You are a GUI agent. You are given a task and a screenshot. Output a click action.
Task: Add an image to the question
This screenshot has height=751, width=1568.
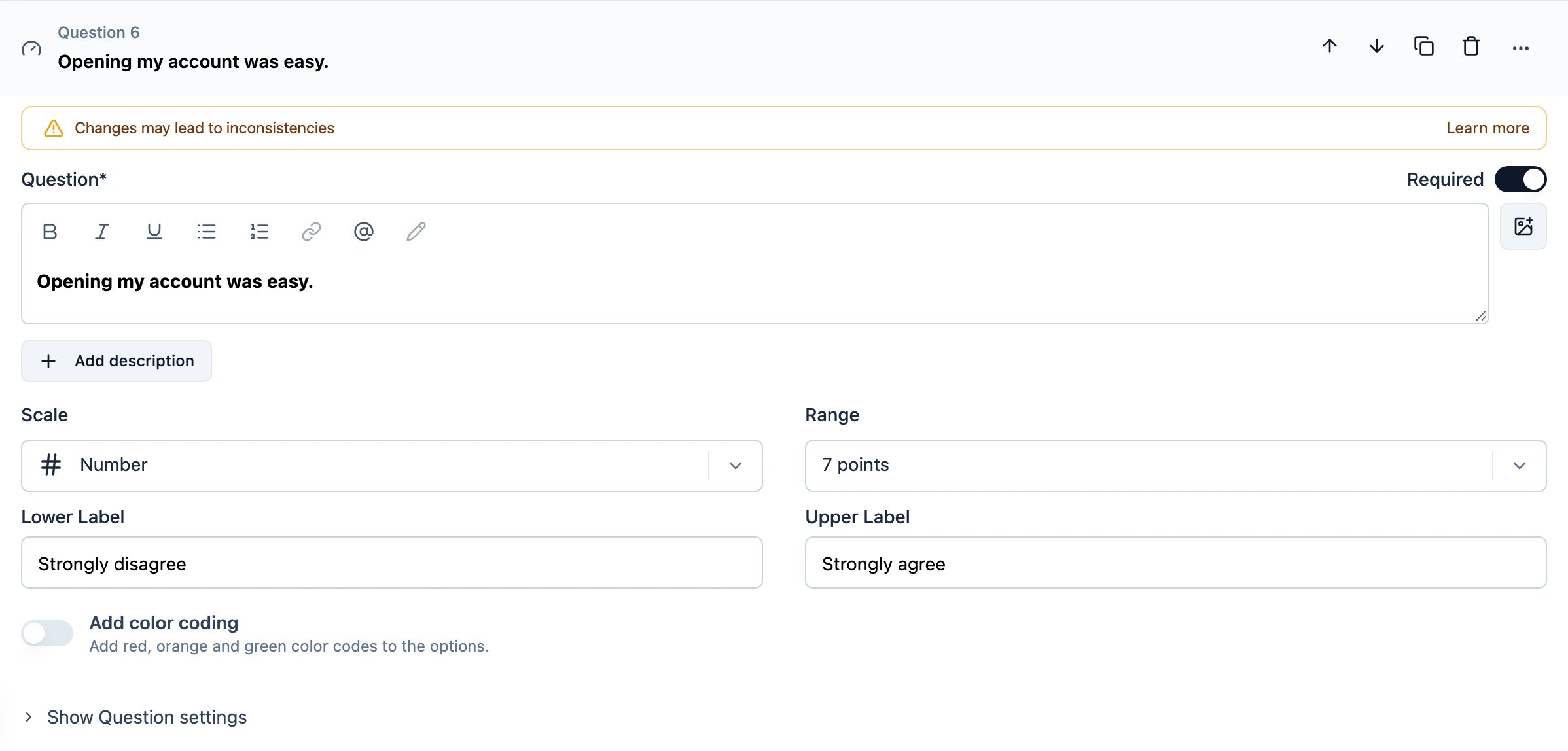1523,226
